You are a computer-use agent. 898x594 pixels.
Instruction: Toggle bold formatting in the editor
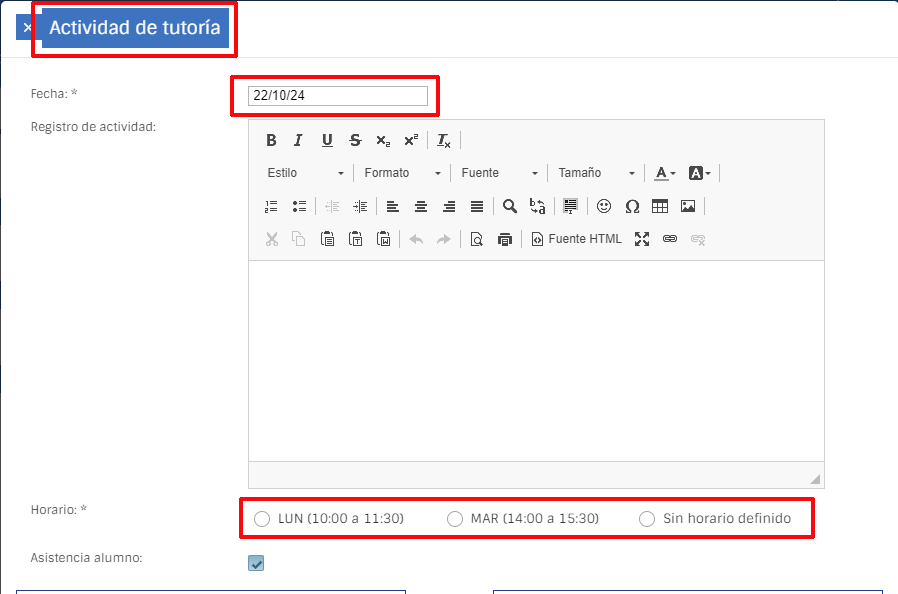(x=271, y=140)
